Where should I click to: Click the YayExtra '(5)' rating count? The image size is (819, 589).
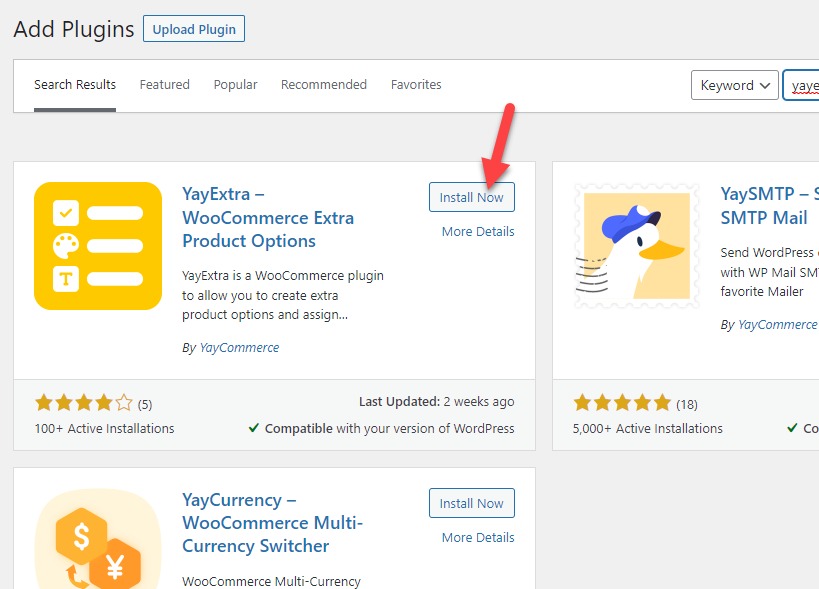(145, 405)
